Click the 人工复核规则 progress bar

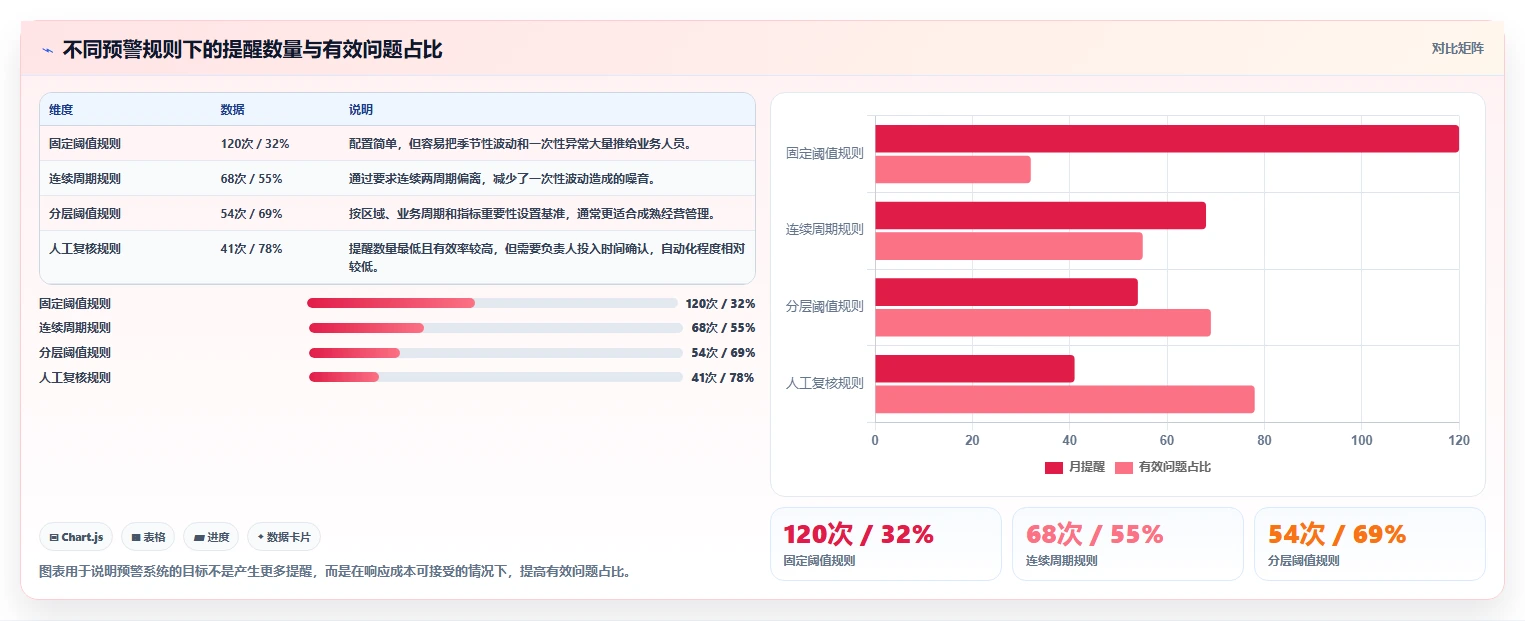[x=495, y=377]
